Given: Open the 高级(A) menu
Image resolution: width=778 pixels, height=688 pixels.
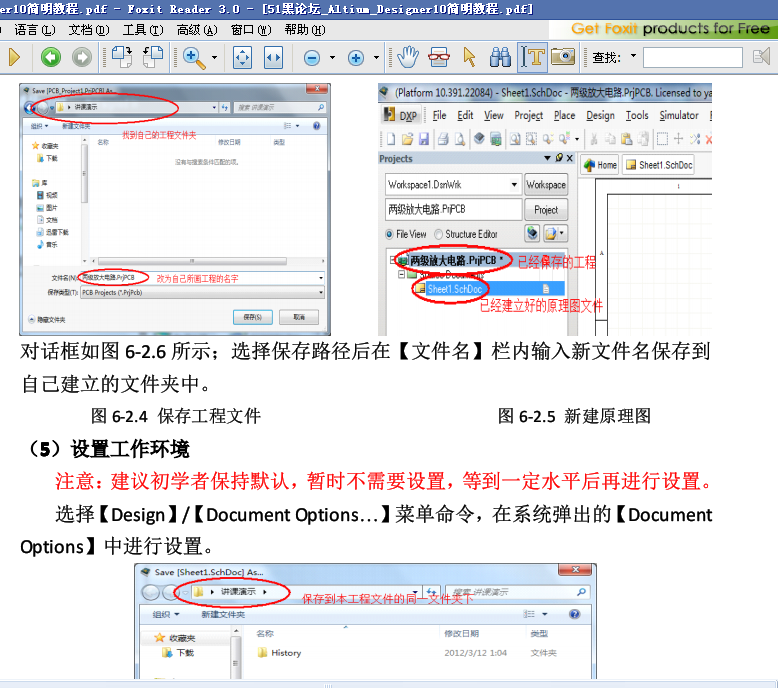Looking at the screenshot, I should tap(197, 30).
